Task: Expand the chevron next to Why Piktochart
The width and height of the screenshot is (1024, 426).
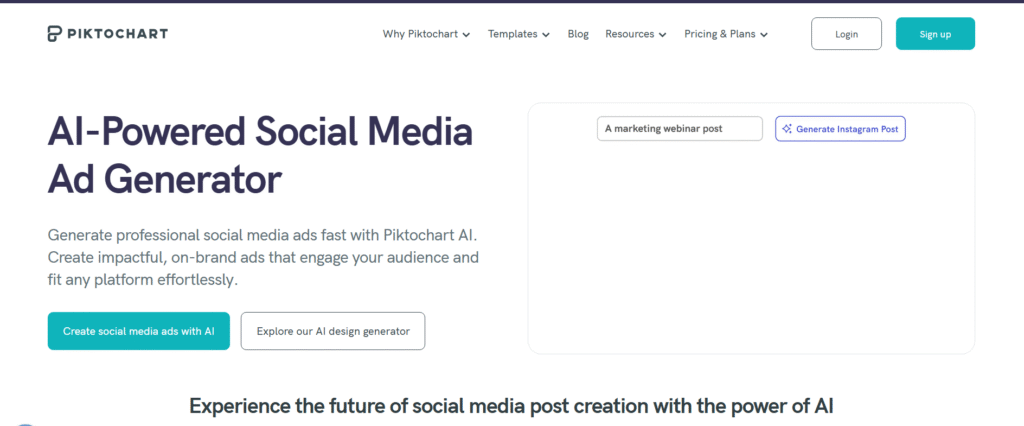Action: coord(466,35)
